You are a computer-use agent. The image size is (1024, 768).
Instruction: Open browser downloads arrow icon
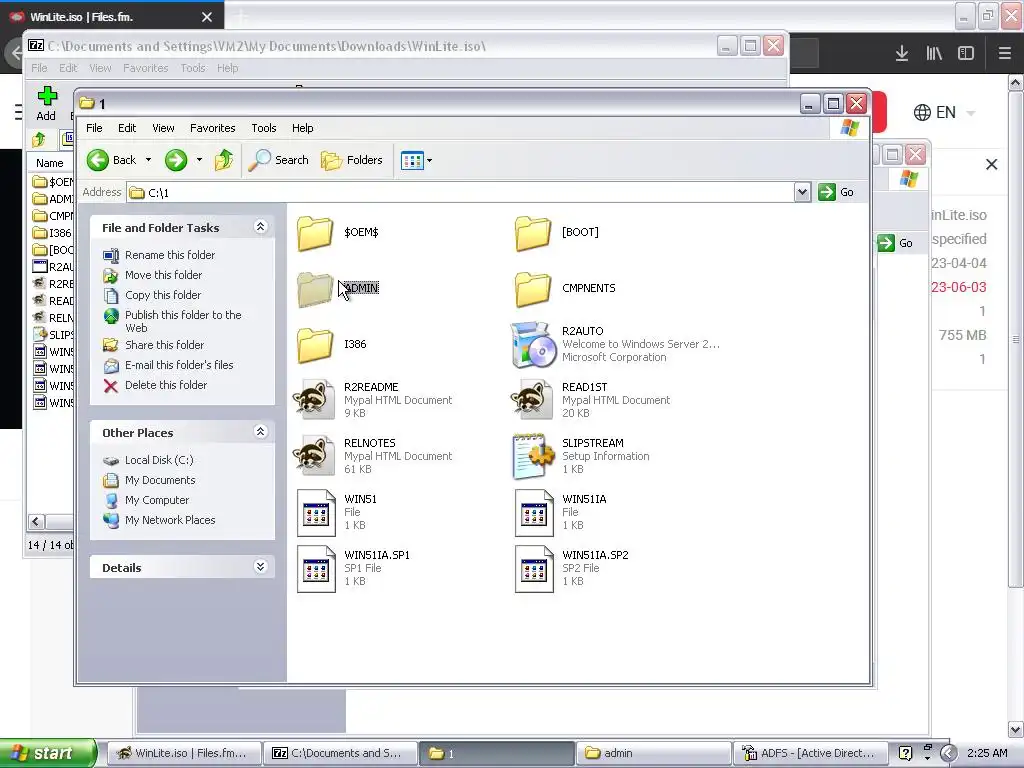(x=902, y=54)
